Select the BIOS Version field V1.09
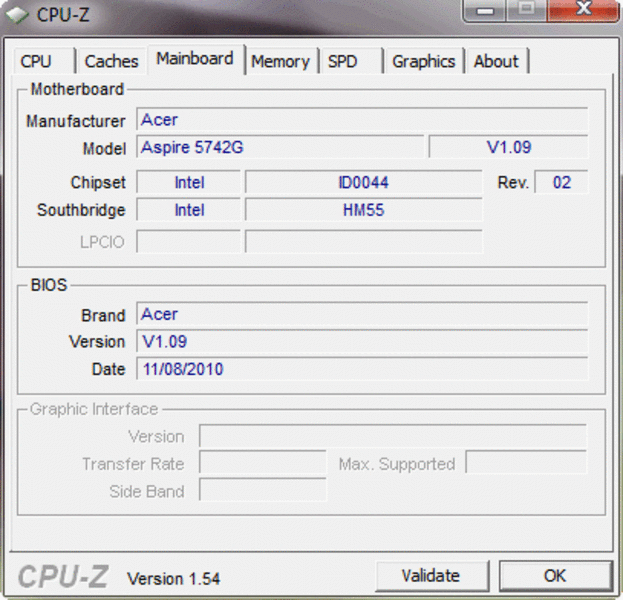 coord(362,341)
